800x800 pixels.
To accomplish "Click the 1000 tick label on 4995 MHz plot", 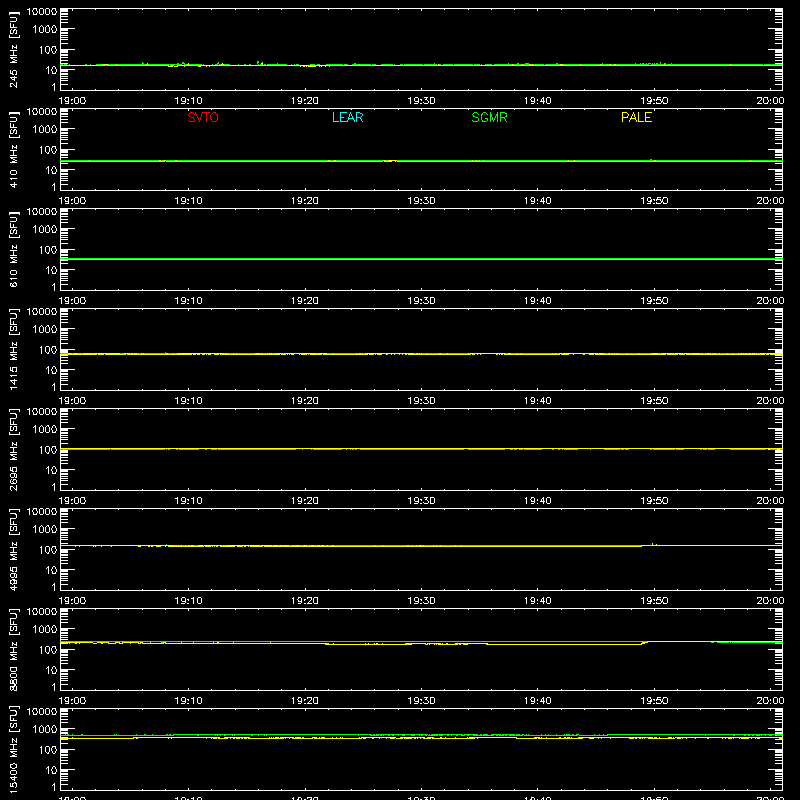I will (x=45, y=530).
